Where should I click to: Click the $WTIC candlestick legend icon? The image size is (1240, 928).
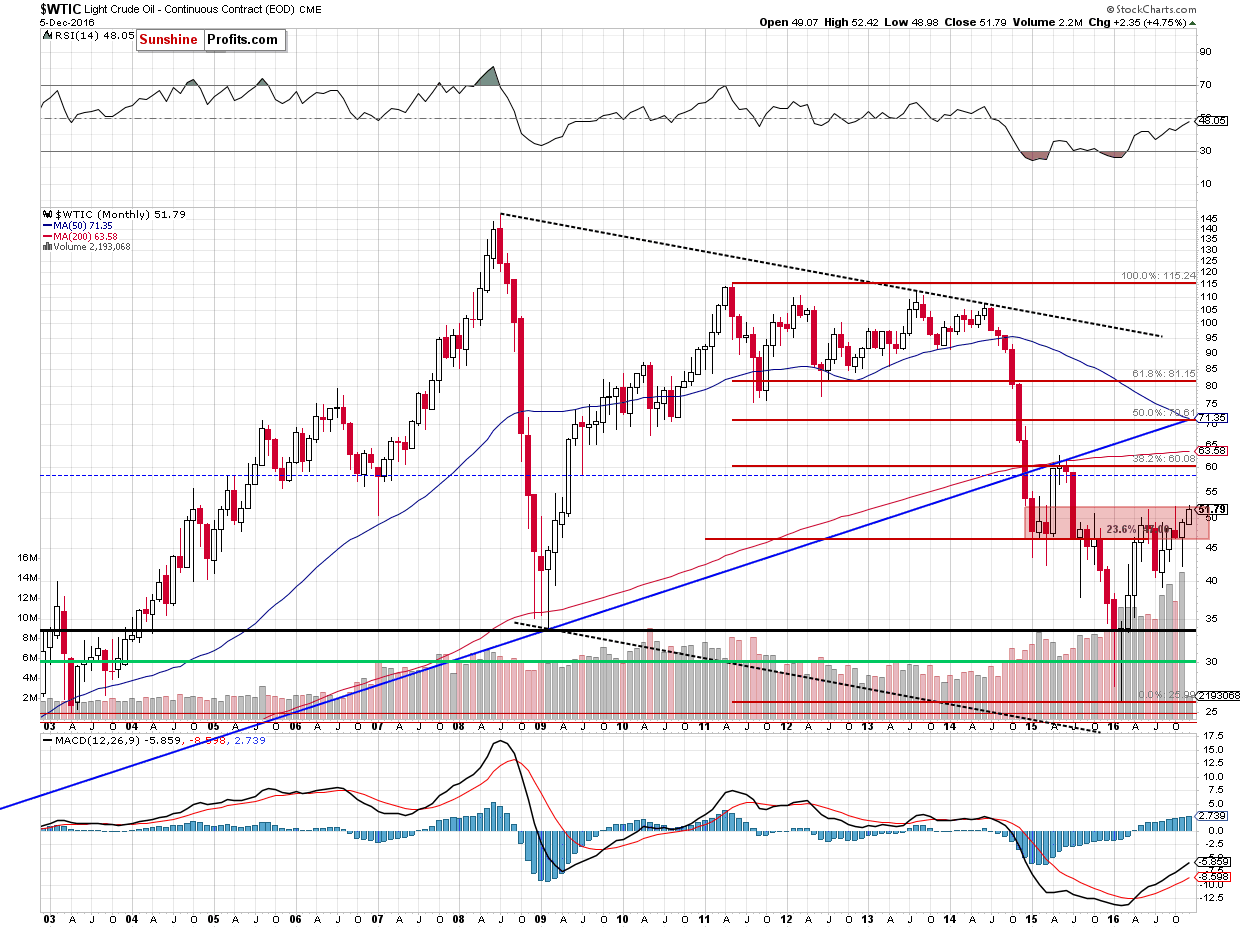click(46, 214)
